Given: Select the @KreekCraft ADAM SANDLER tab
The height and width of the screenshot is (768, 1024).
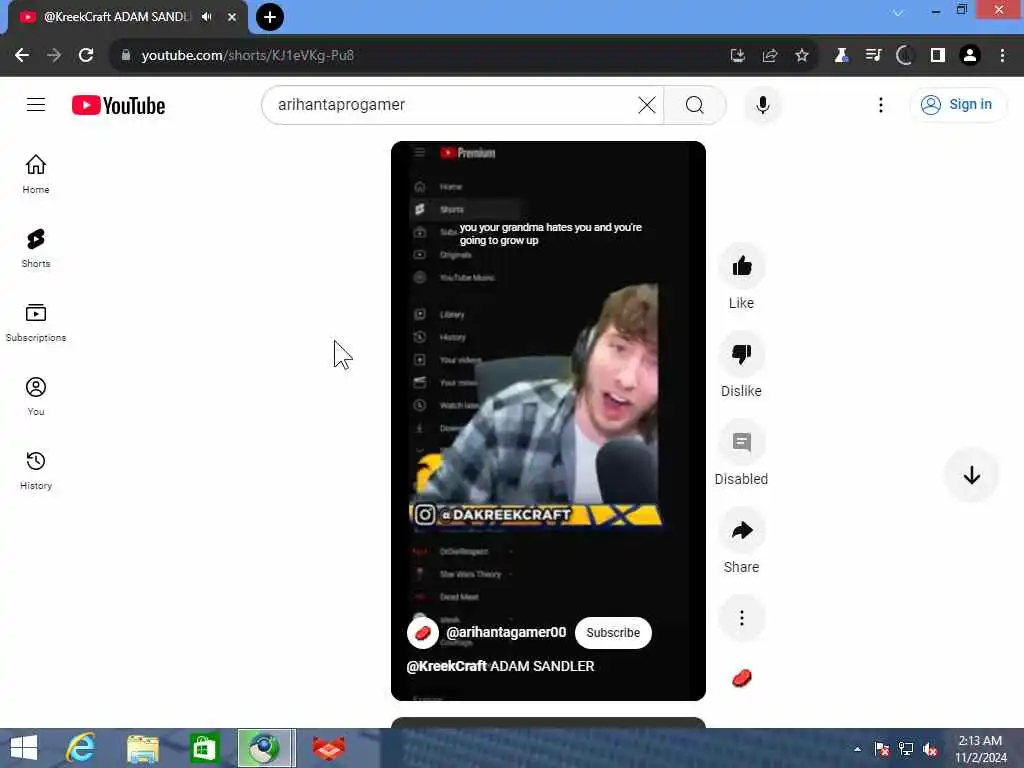Looking at the screenshot, I should click(116, 17).
